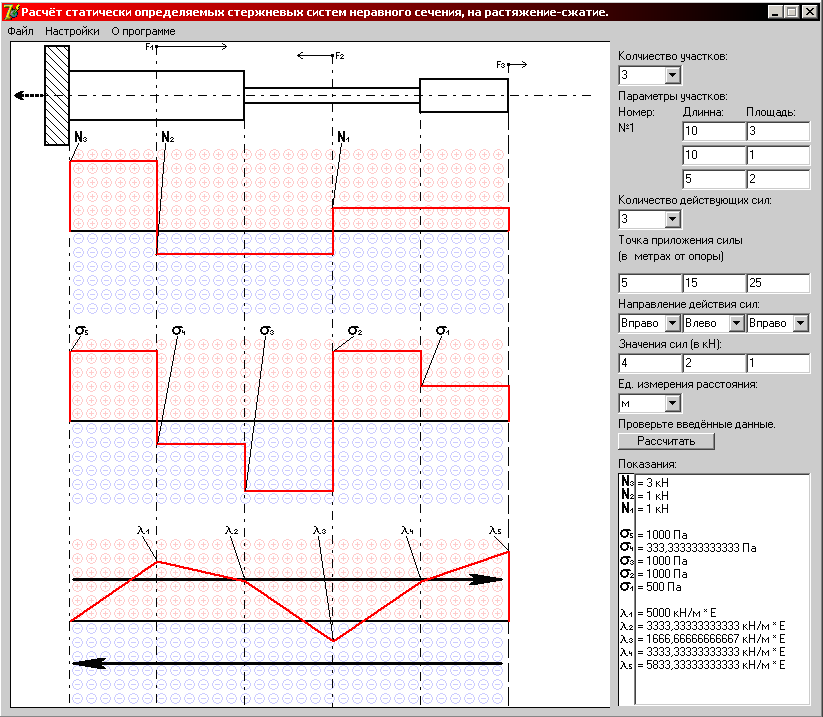Image resolution: width=823 pixels, height=717 pixels.
Task: Click section №1 area field with 3
Action: pyautogui.click(x=778, y=131)
